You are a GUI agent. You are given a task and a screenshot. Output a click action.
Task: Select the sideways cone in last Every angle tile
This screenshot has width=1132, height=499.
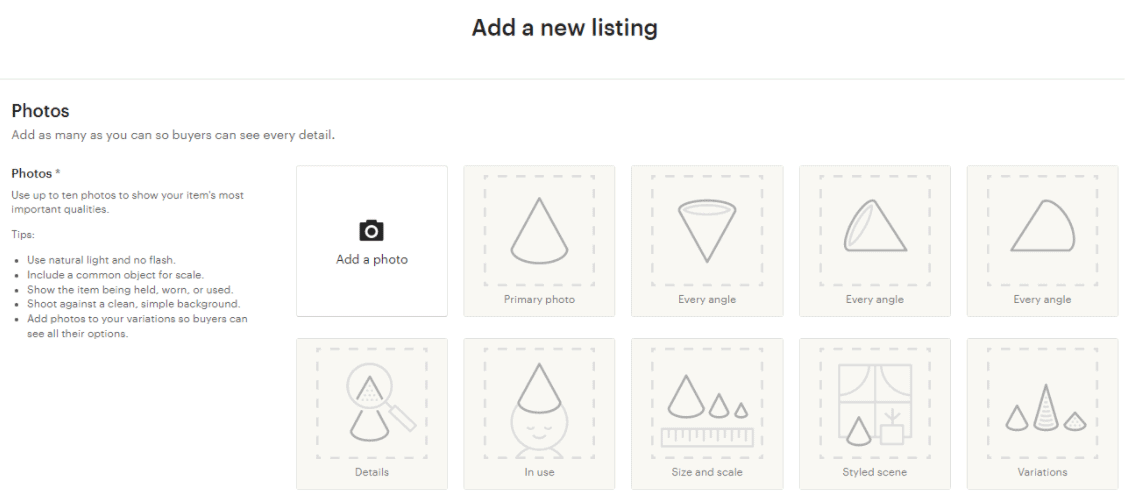(1042, 225)
